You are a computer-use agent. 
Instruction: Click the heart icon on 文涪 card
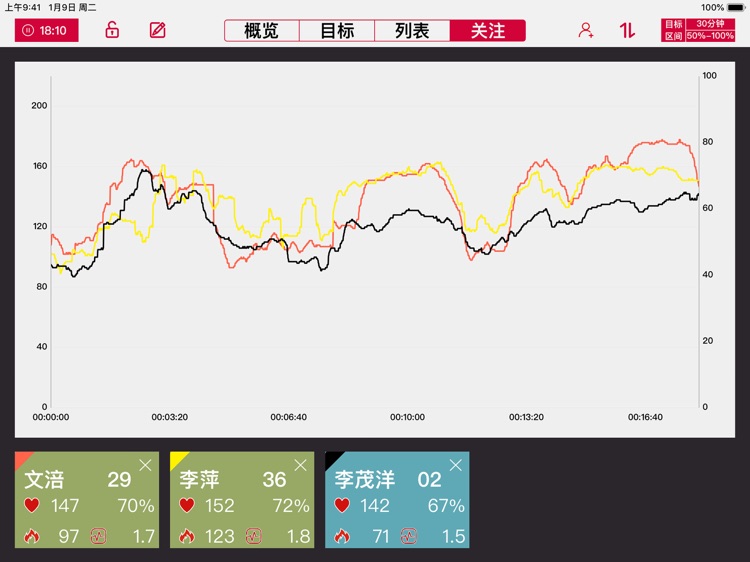[x=32, y=505]
